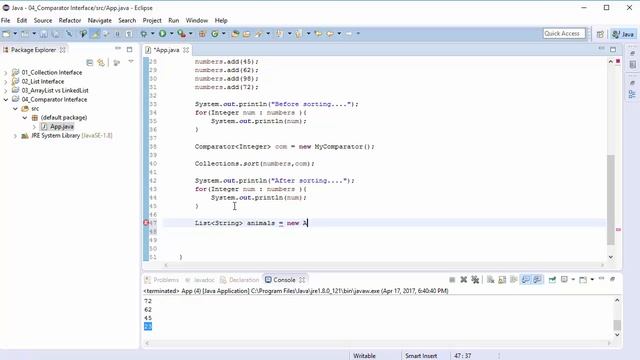Switch to the Javadoc tab
Viewport: 640px width, 360px height.
(200, 280)
